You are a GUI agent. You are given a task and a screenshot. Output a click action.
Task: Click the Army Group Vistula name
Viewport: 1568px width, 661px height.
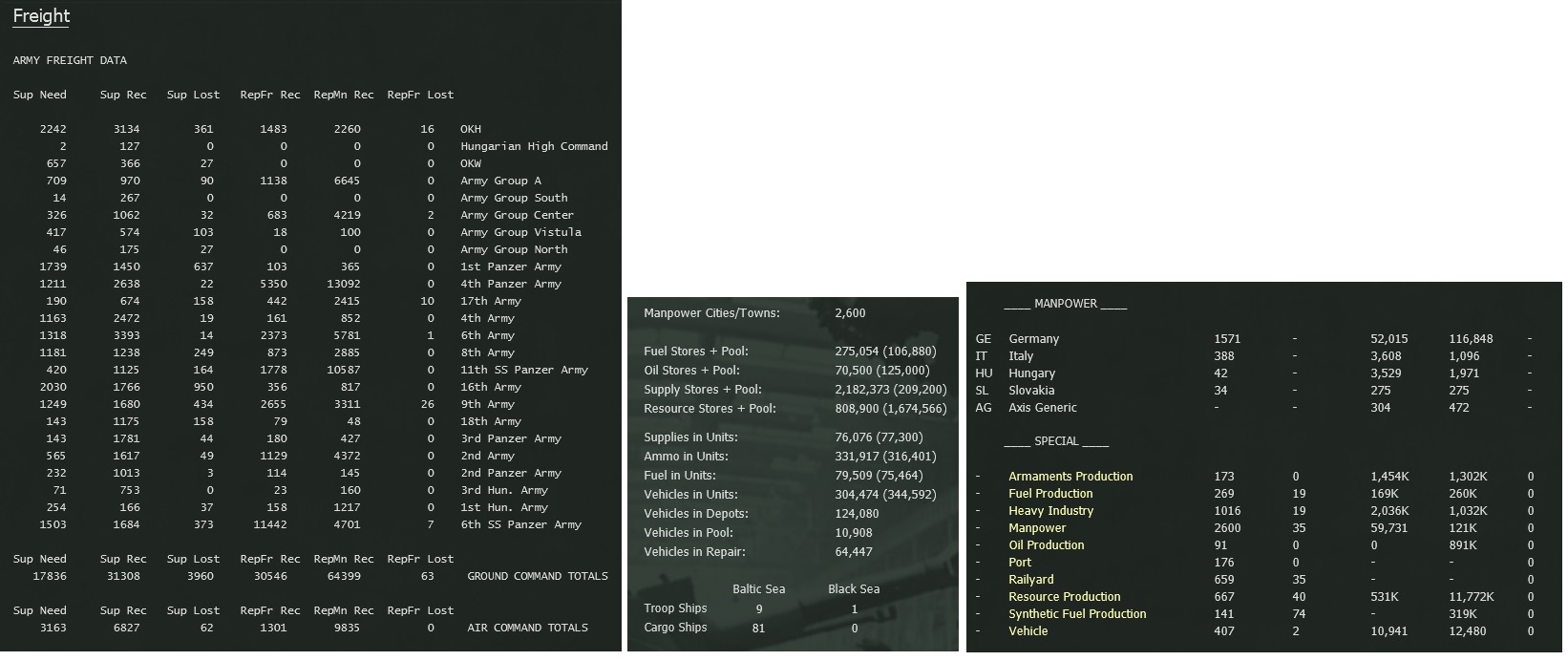point(520,232)
